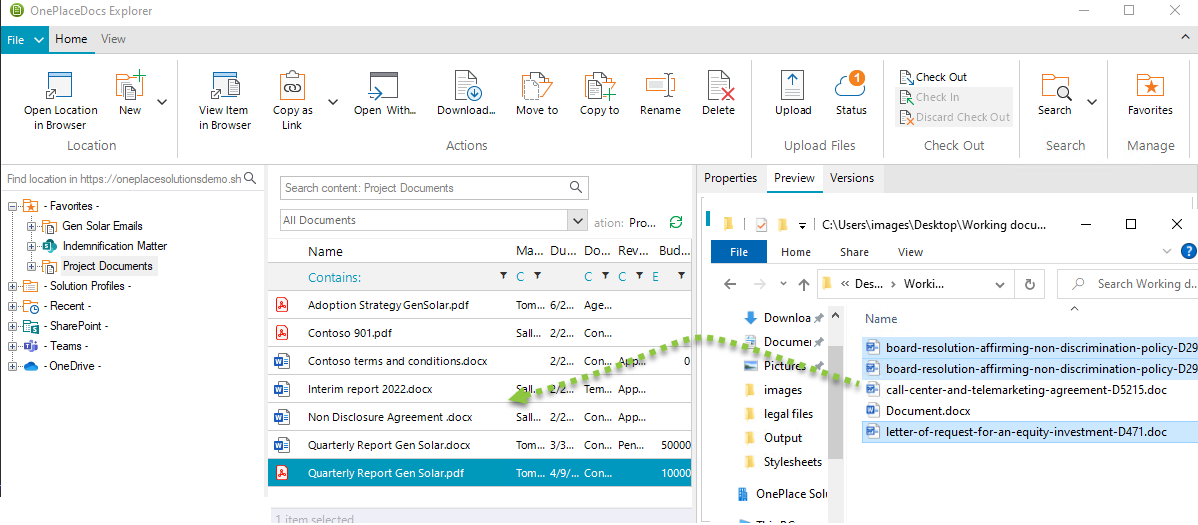Click the Move to icon
The width and height of the screenshot is (1198, 525).
coord(537,94)
